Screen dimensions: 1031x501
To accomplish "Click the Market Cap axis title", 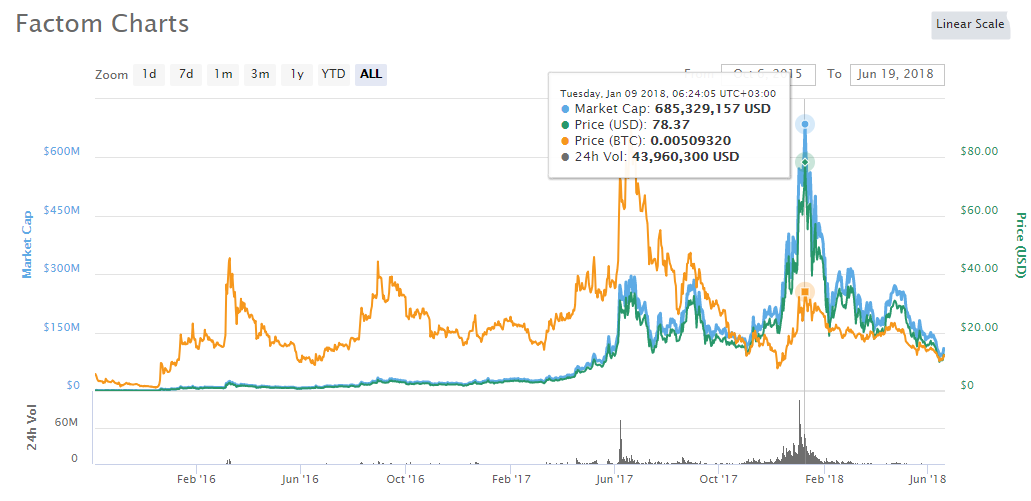I will (x=28, y=244).
